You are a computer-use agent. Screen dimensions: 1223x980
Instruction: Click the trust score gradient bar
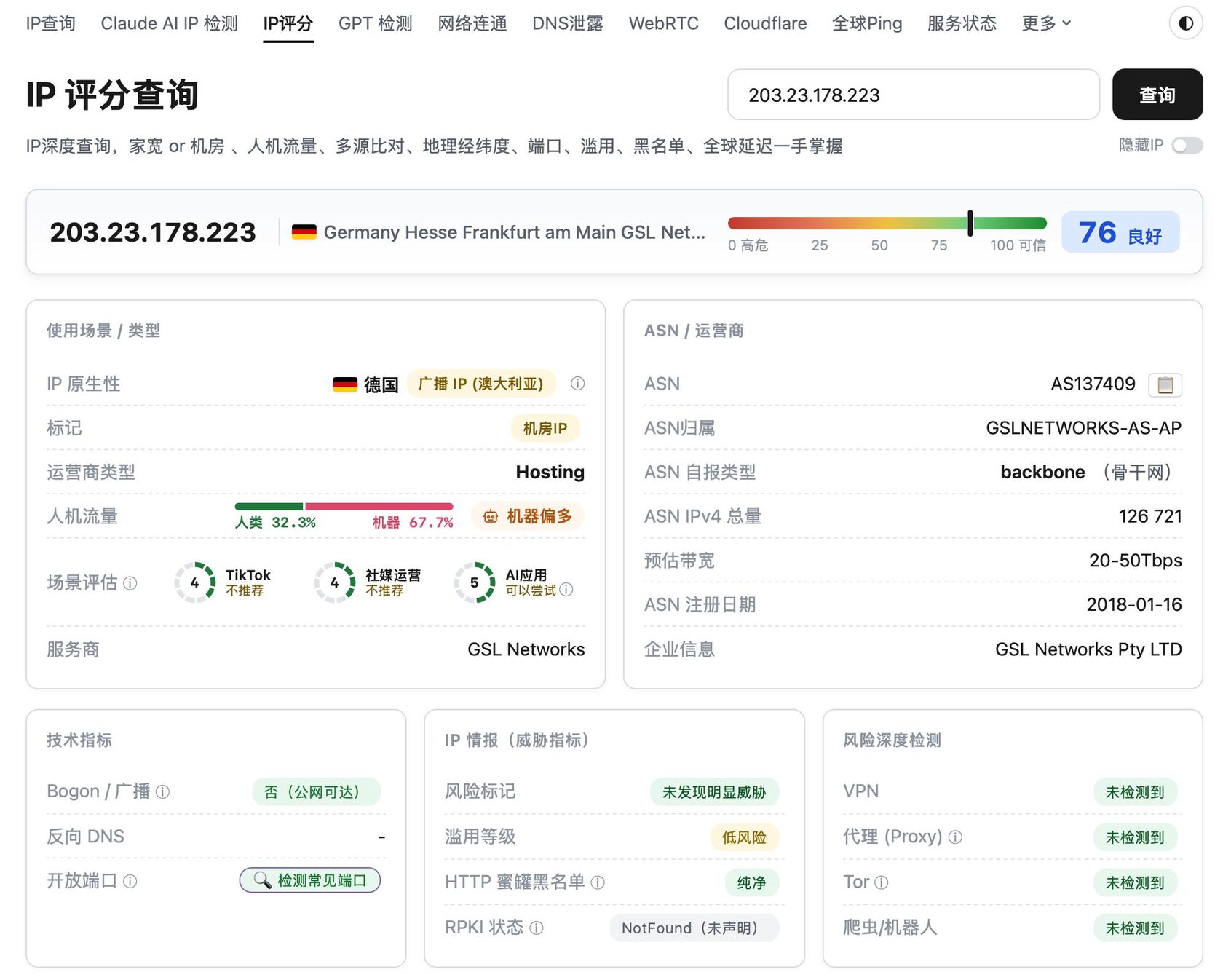[x=887, y=223]
